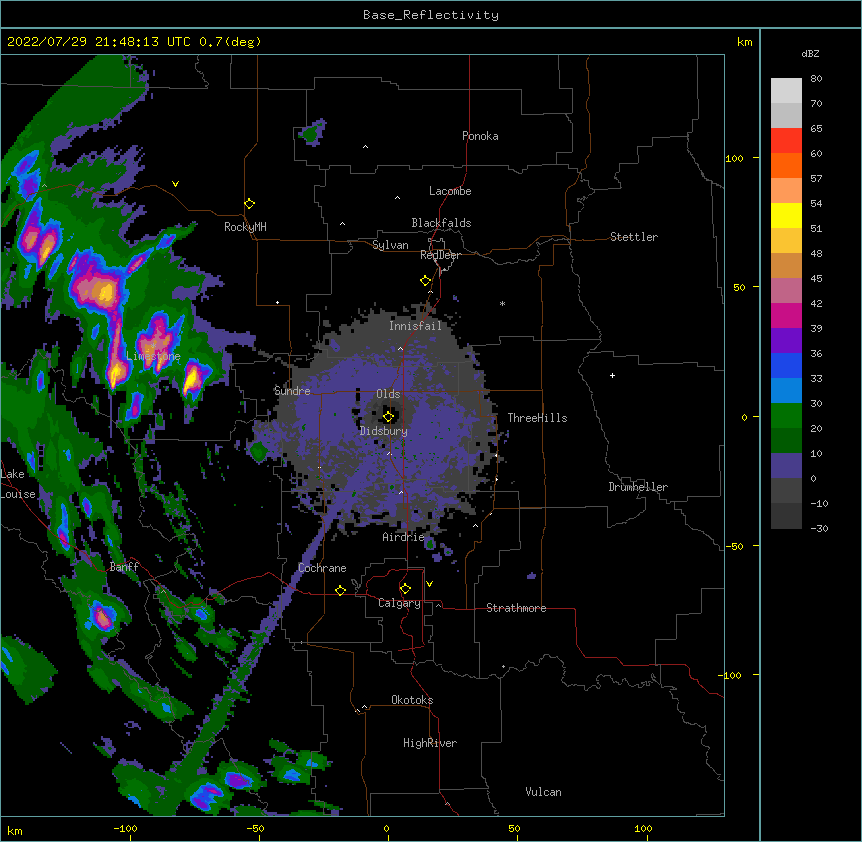Click the 80 value in the dBZ legend
The image size is (862, 842).
[816, 79]
